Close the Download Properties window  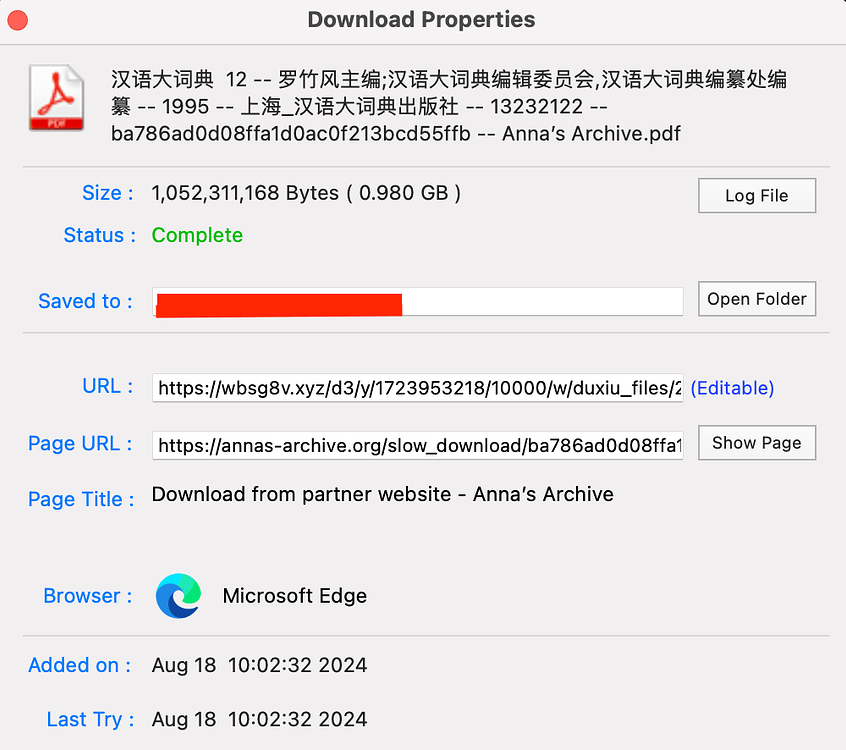click(17, 20)
